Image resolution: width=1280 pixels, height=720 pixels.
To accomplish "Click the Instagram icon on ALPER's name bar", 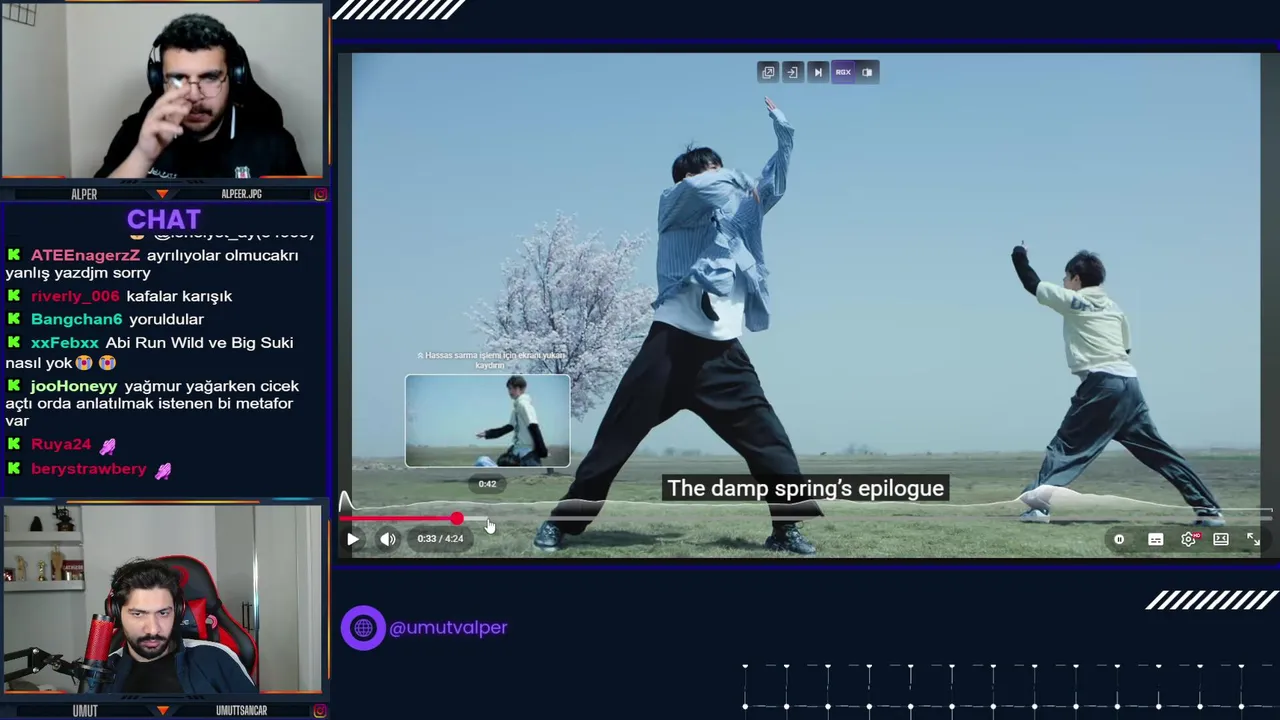I will (320, 194).
